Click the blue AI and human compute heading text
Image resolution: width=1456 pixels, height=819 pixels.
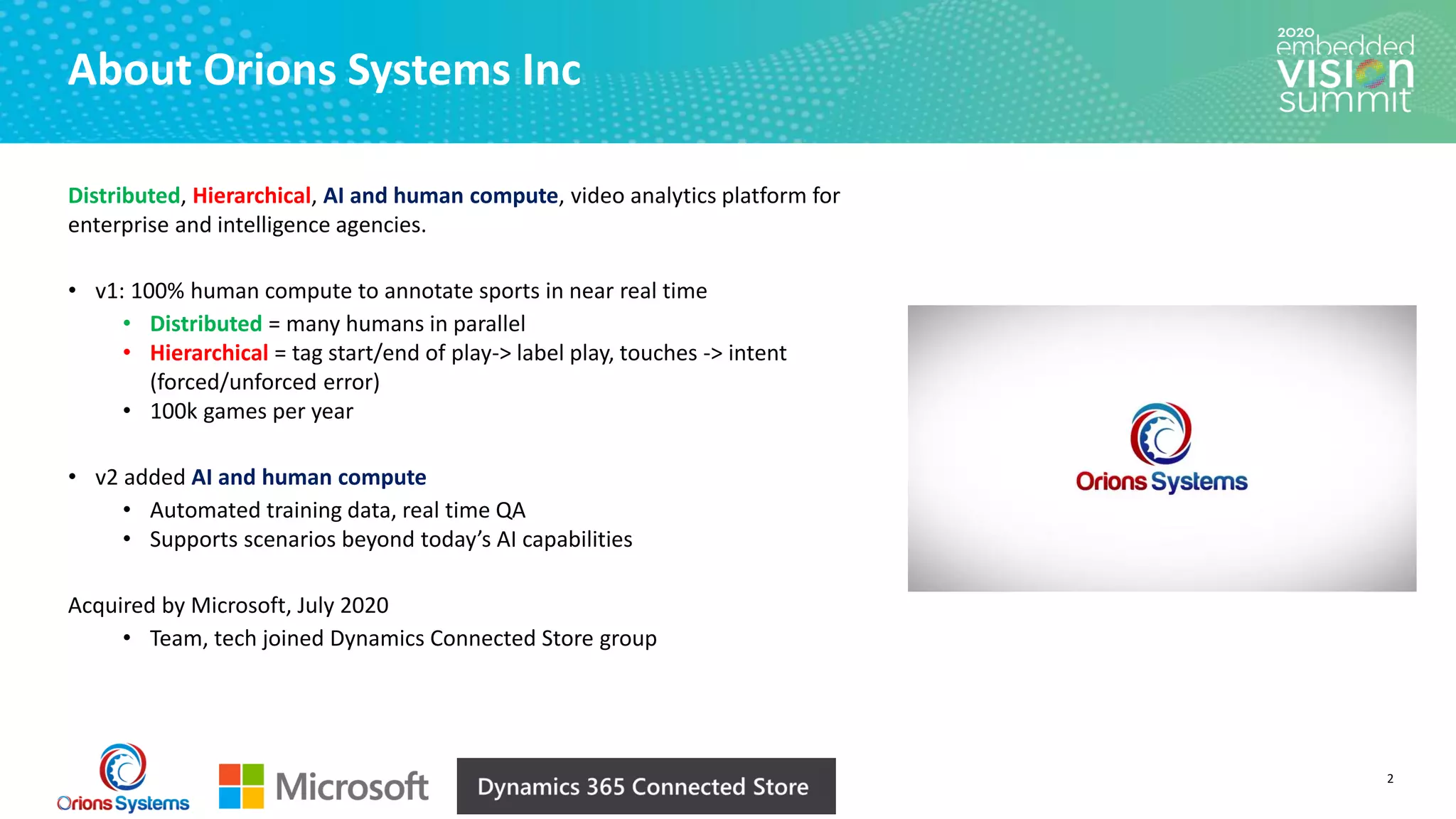[x=440, y=196]
